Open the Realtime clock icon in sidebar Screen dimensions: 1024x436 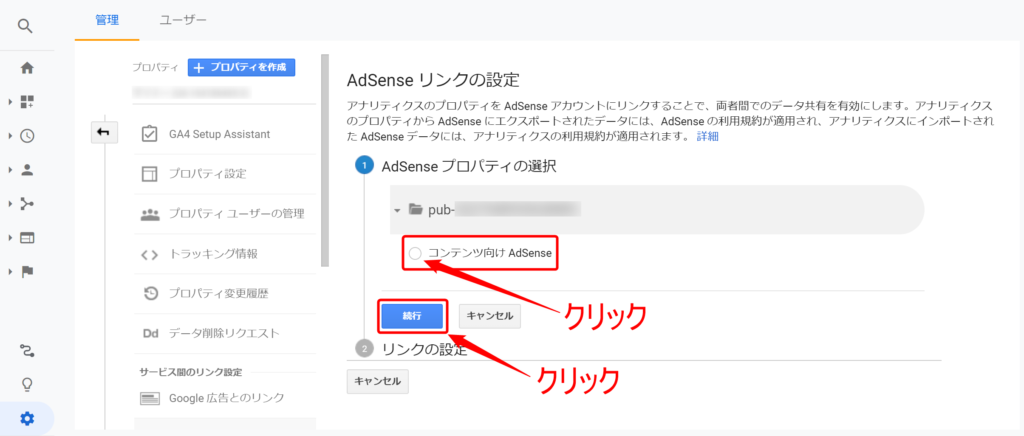coord(27,136)
